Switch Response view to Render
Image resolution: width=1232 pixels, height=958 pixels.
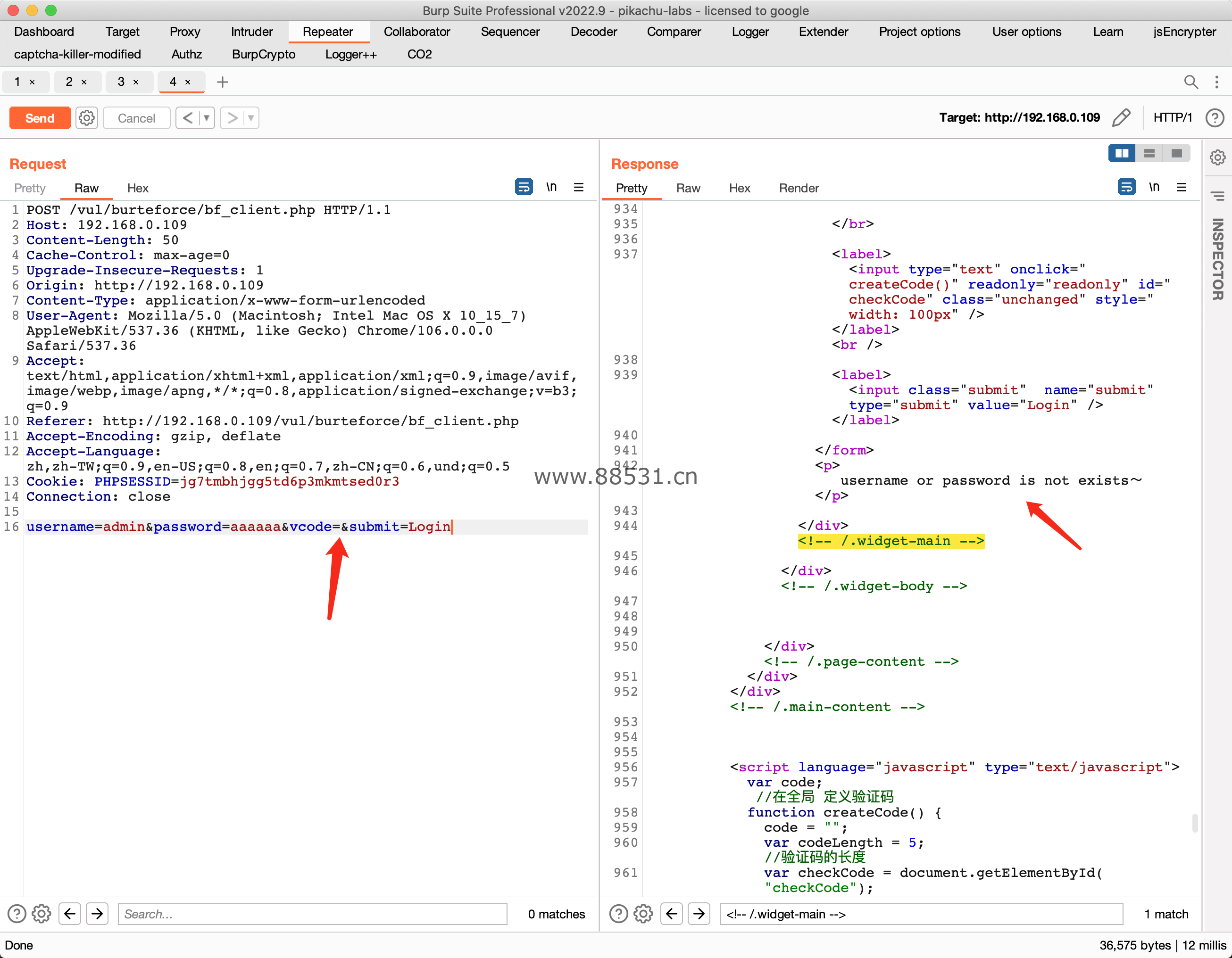click(x=799, y=188)
